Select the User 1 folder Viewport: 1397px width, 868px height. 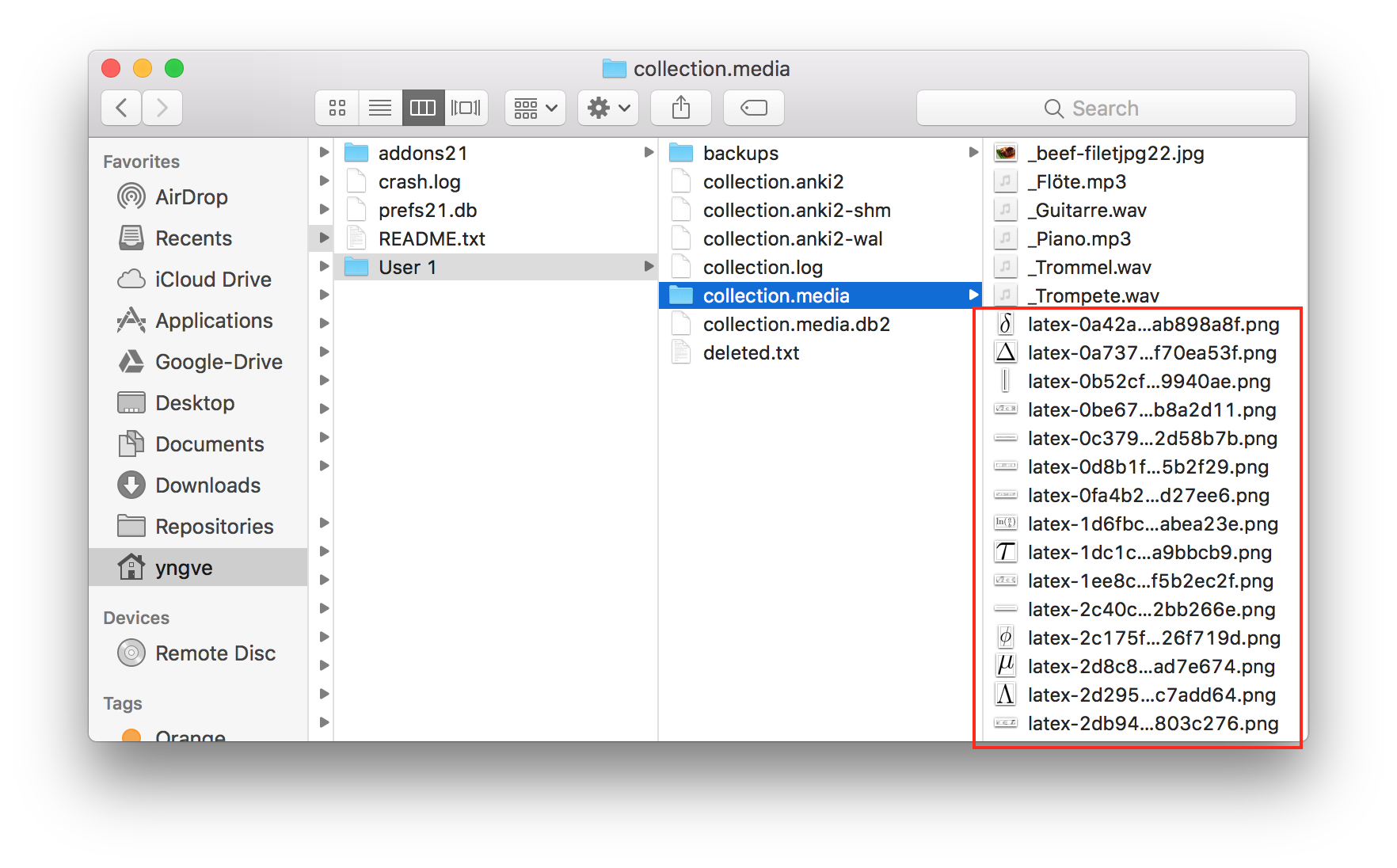tap(496, 267)
